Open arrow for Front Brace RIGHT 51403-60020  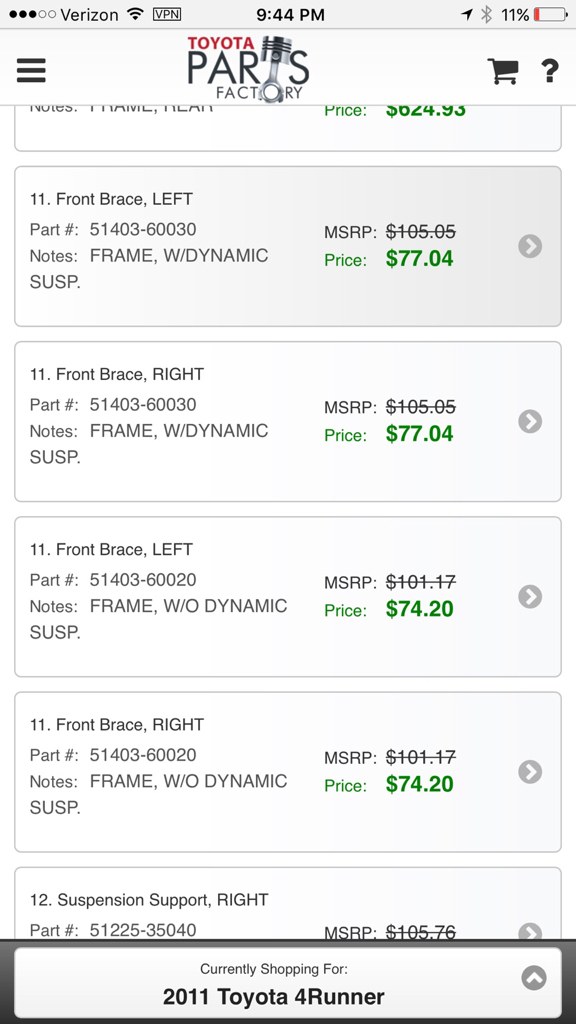530,772
